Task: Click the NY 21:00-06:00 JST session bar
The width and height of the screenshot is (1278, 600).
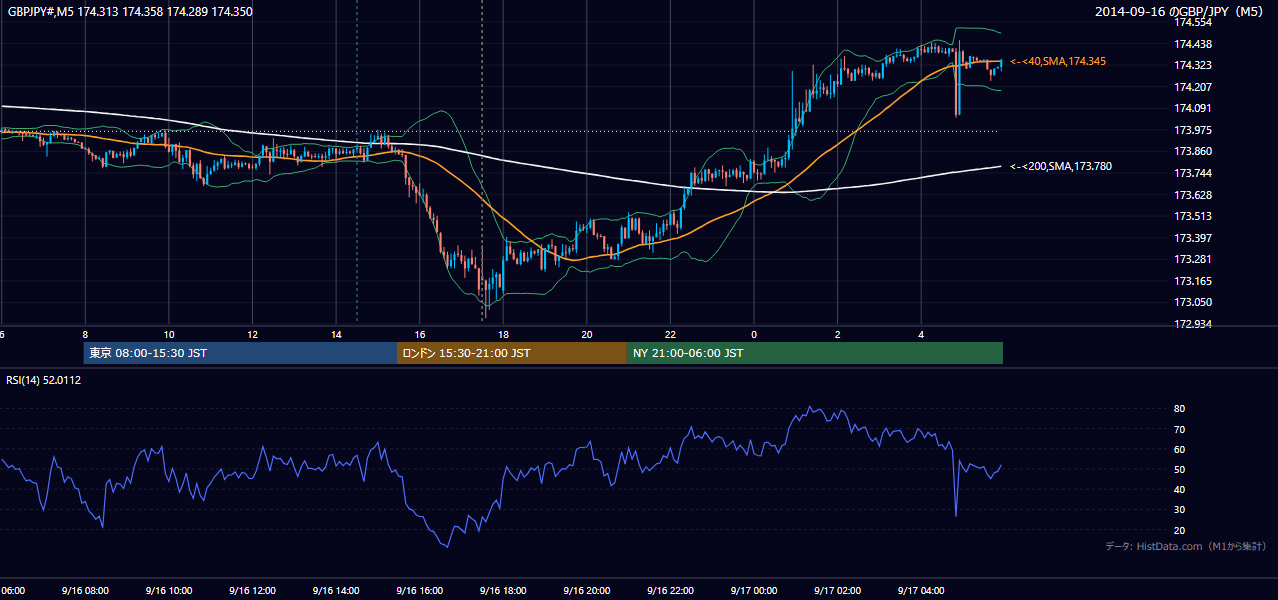Action: (x=815, y=353)
